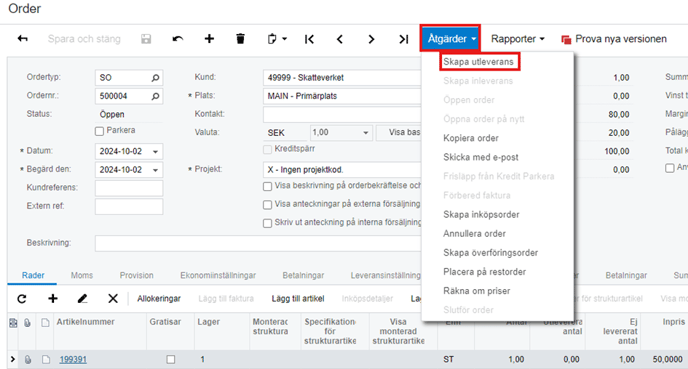This screenshot has width=688, height=369.
Task: Toggle Gratisar checkbox on row 199391
Action: (x=171, y=359)
